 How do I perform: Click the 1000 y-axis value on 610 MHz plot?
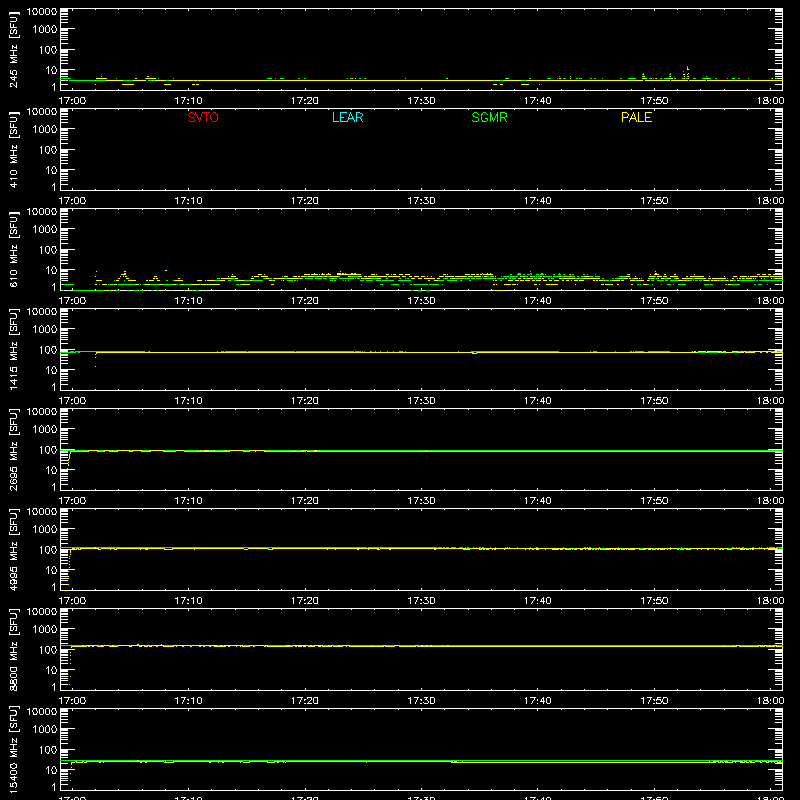45,230
